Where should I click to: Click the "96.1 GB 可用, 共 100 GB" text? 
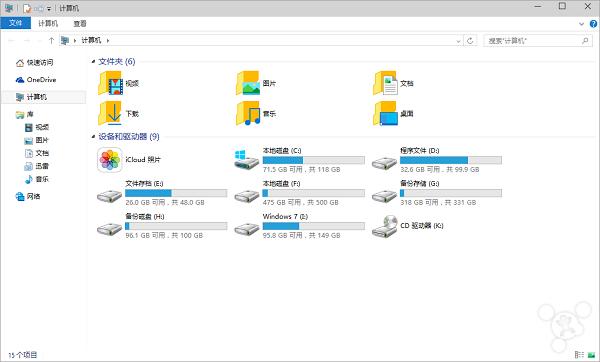coord(164,235)
